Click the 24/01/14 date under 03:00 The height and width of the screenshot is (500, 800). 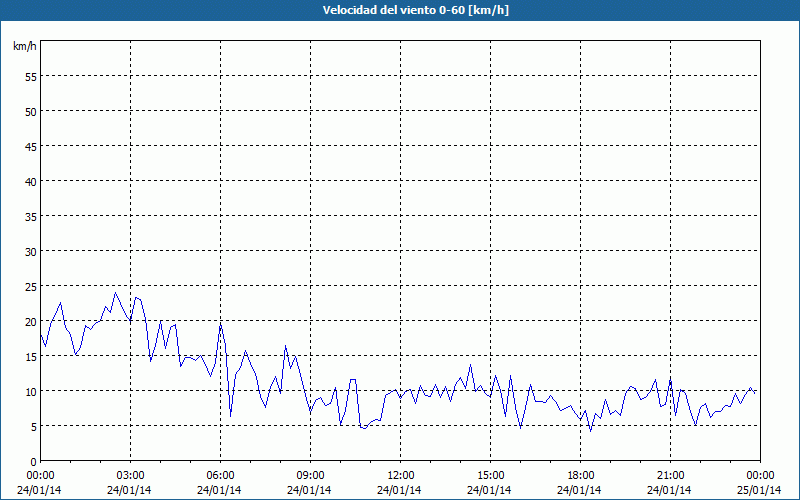click(129, 490)
